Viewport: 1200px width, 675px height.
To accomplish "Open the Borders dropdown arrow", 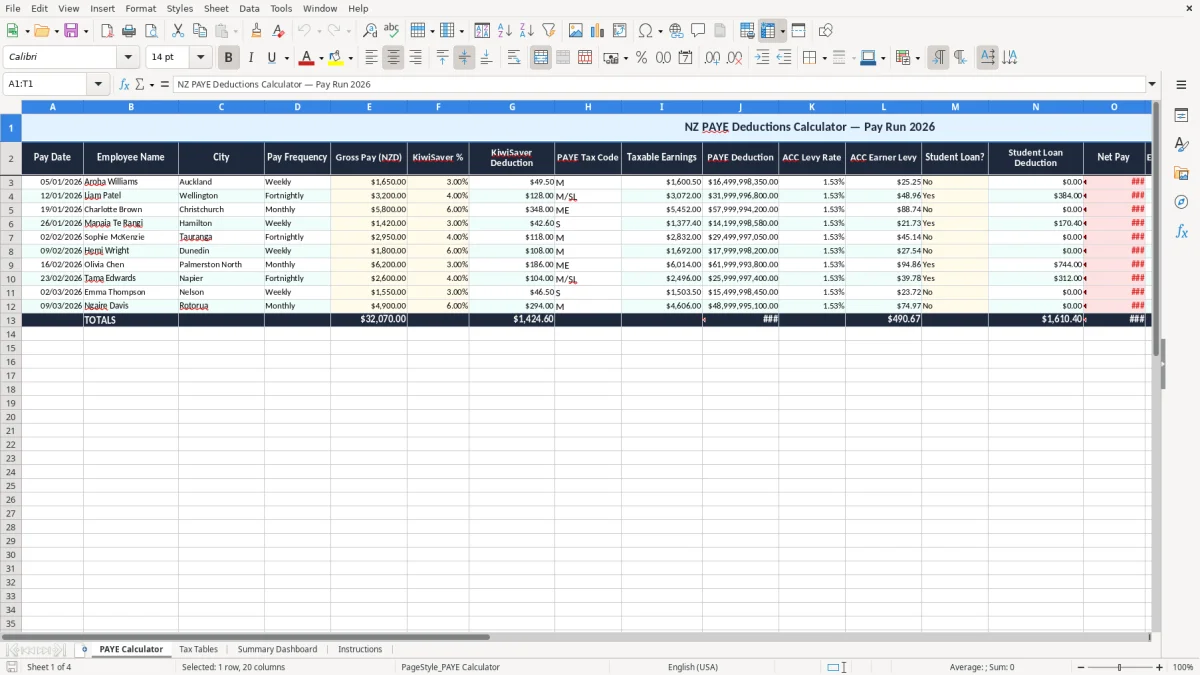I will tap(823, 58).
